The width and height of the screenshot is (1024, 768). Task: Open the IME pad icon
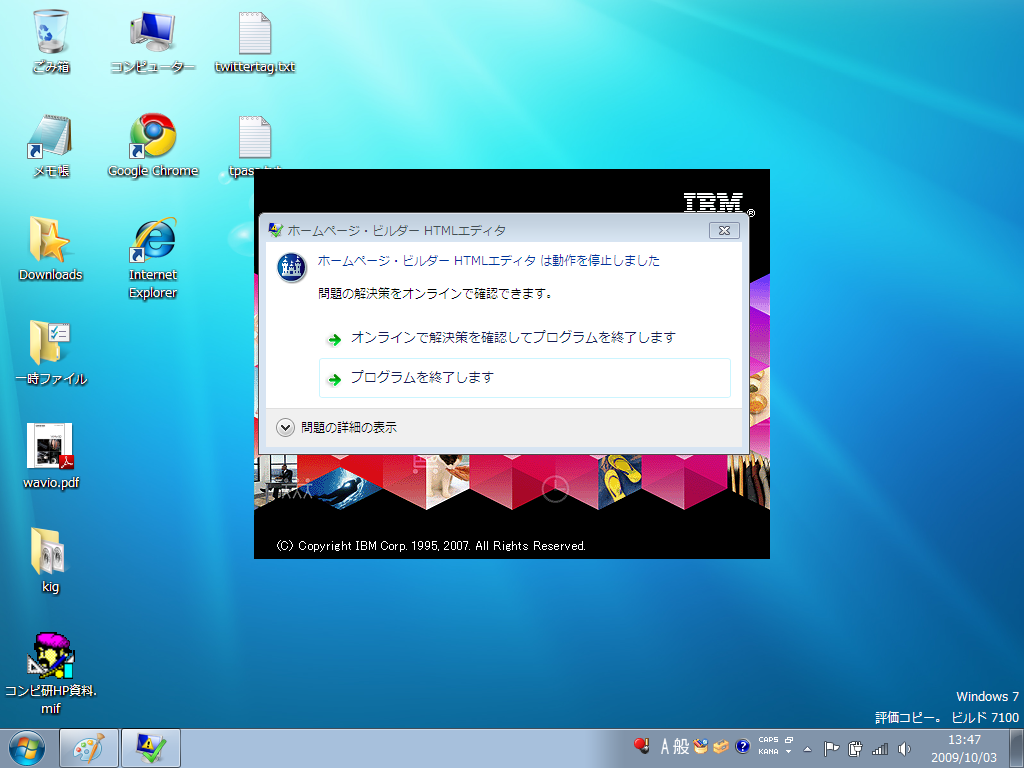701,746
